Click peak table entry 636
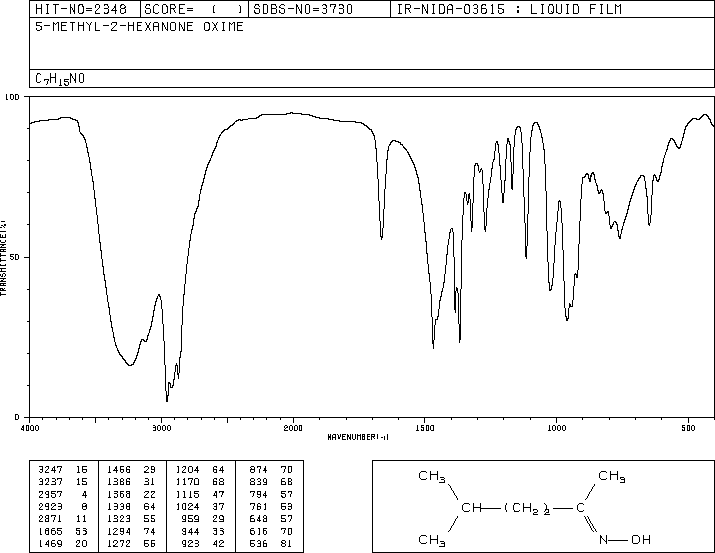715x553 pixels. [x=259, y=543]
